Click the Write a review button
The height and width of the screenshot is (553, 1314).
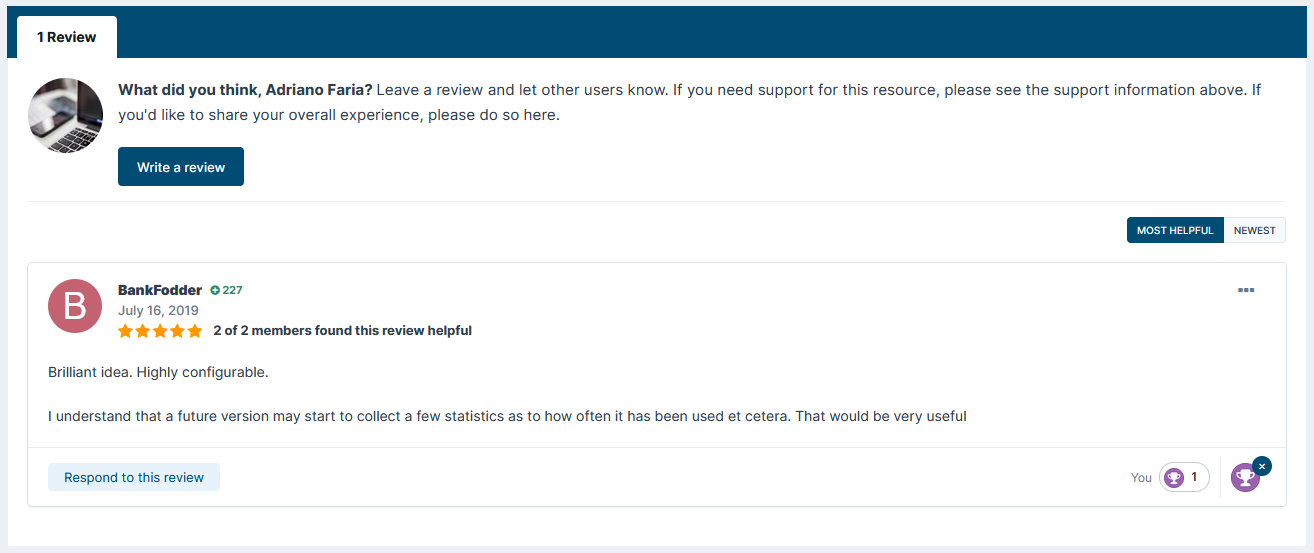(181, 167)
